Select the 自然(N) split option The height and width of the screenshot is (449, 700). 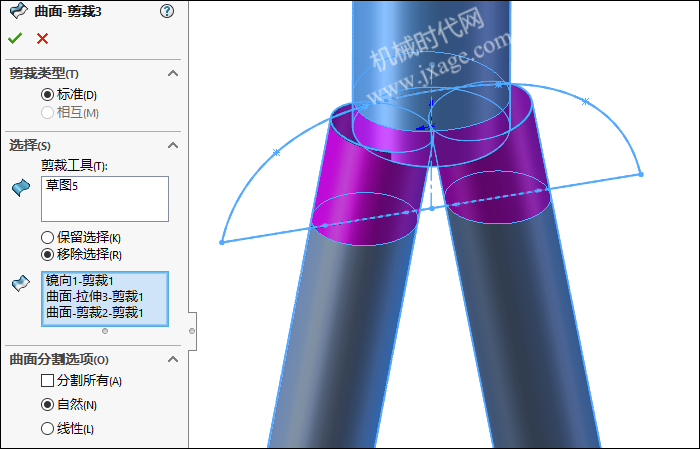coord(47,405)
